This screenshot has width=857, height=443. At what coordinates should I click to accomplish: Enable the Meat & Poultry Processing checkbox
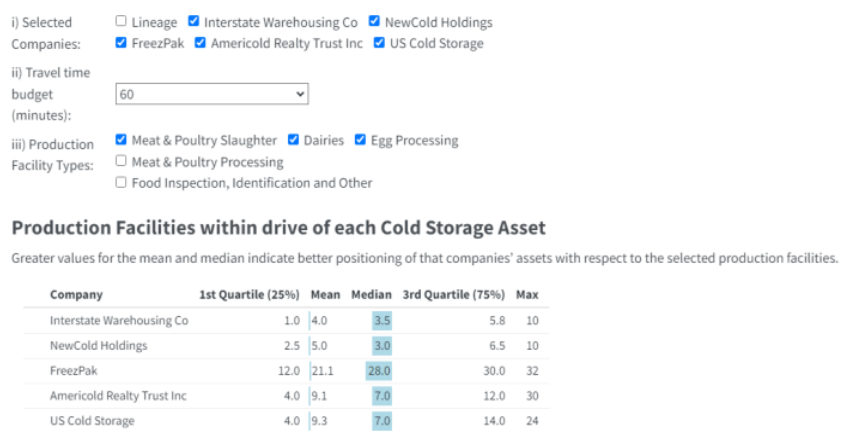[x=121, y=161]
